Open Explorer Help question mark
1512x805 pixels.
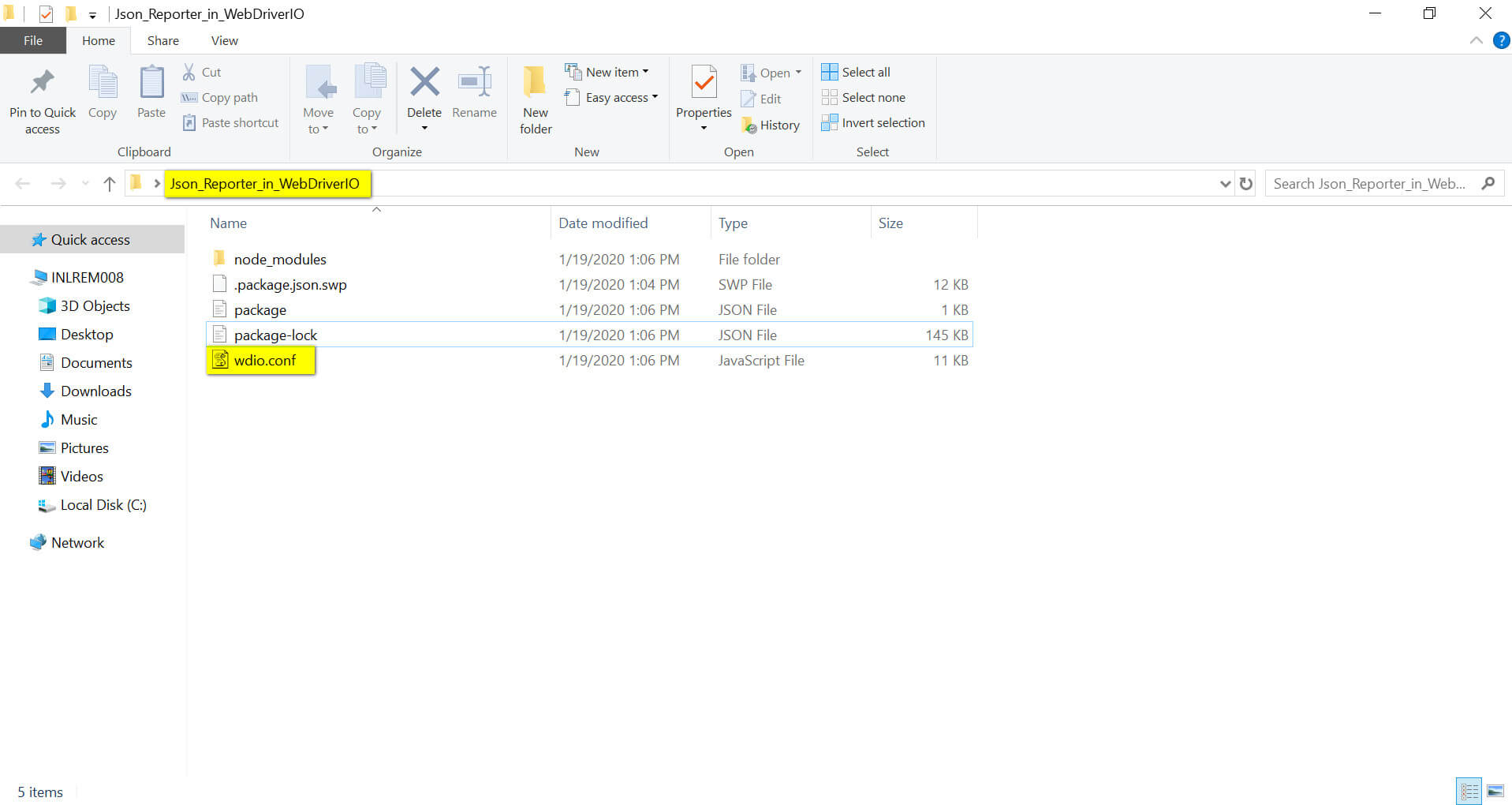1501,40
